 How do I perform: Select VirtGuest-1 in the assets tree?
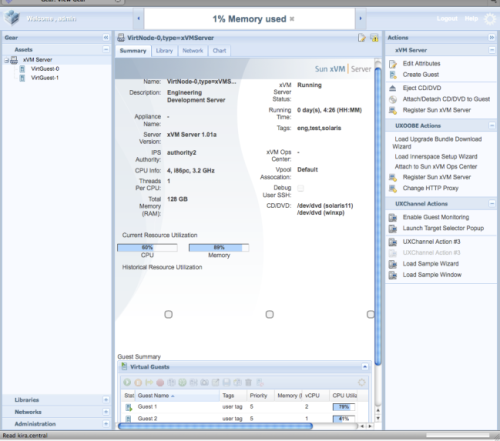45,78
